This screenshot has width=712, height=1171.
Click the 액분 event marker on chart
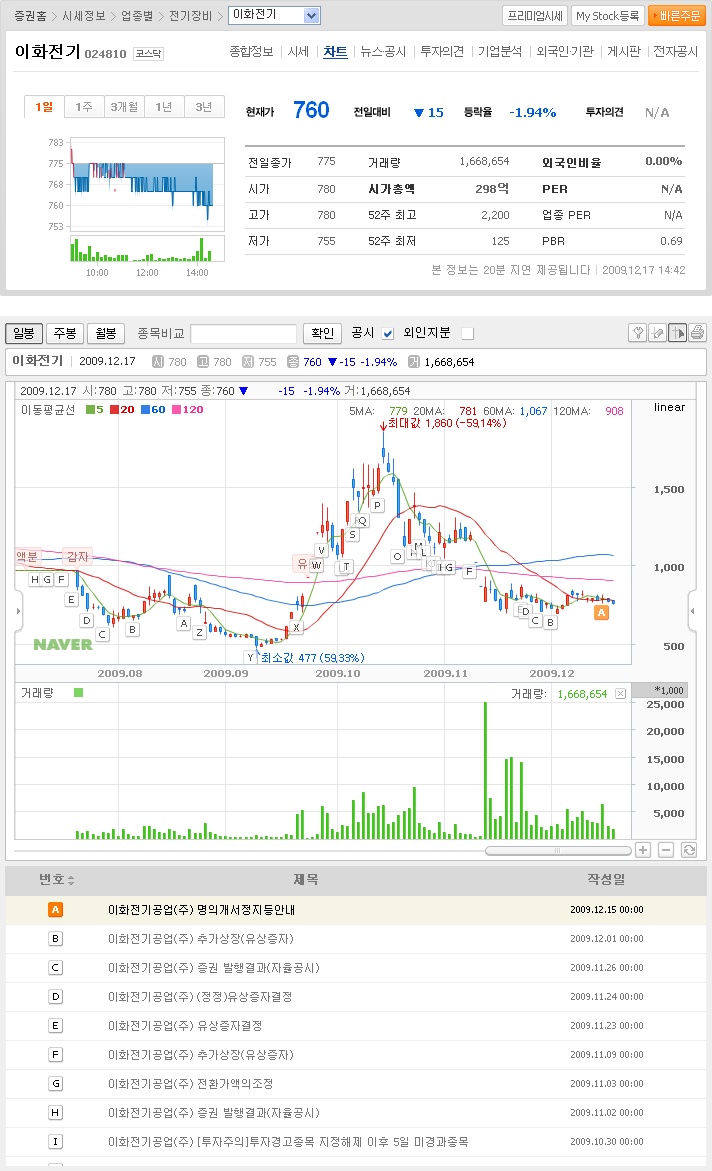pos(27,556)
